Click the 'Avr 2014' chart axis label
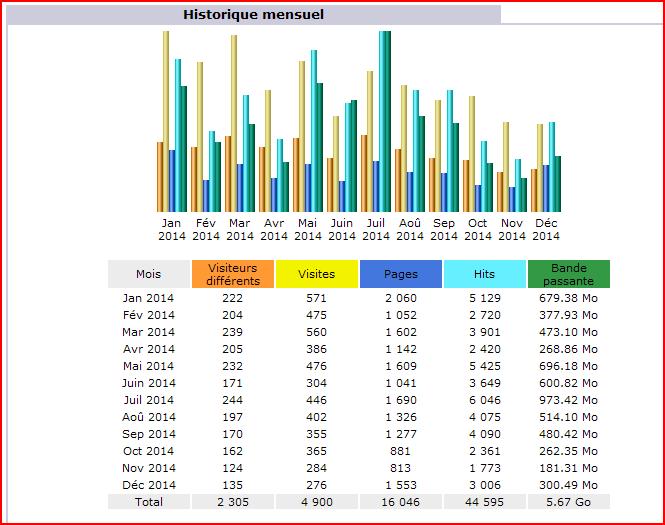The width and height of the screenshot is (665, 525). 274,229
